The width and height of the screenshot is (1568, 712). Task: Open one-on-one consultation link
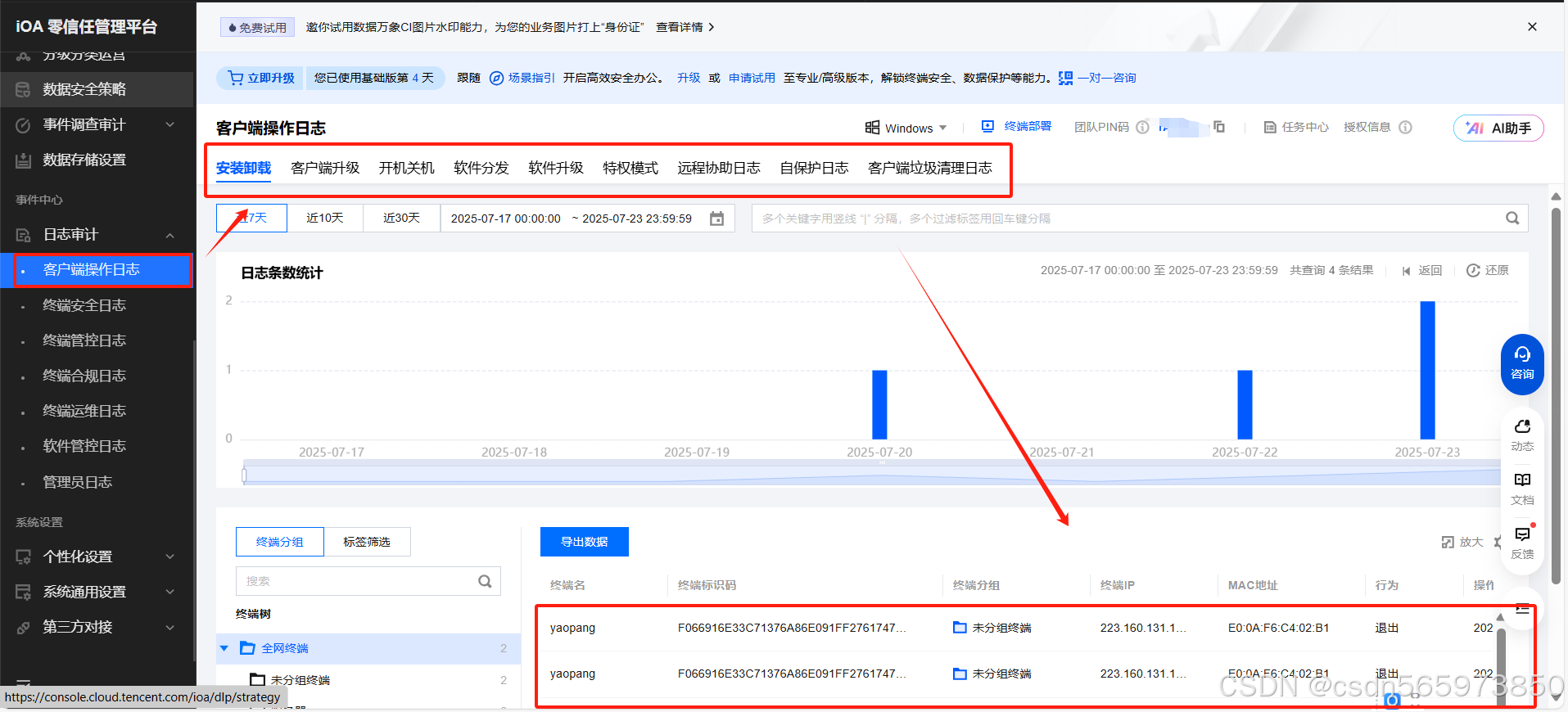point(1097,78)
